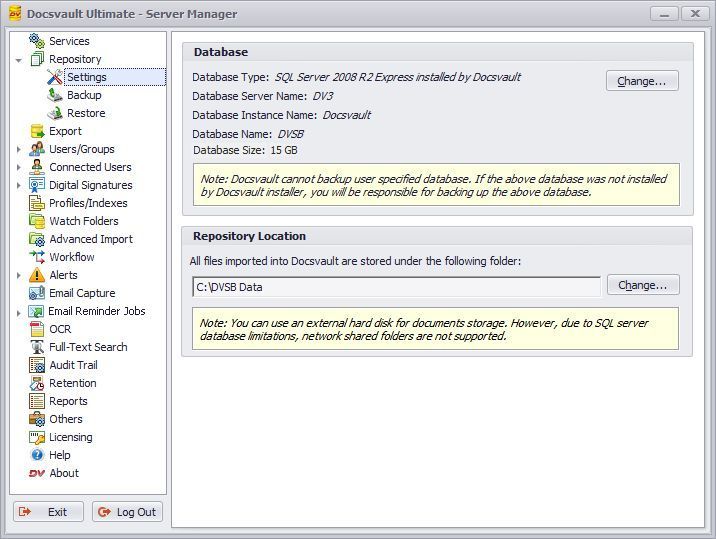Minimize the Server Manager window
Viewport: 716px width, 539px height.
pos(664,14)
